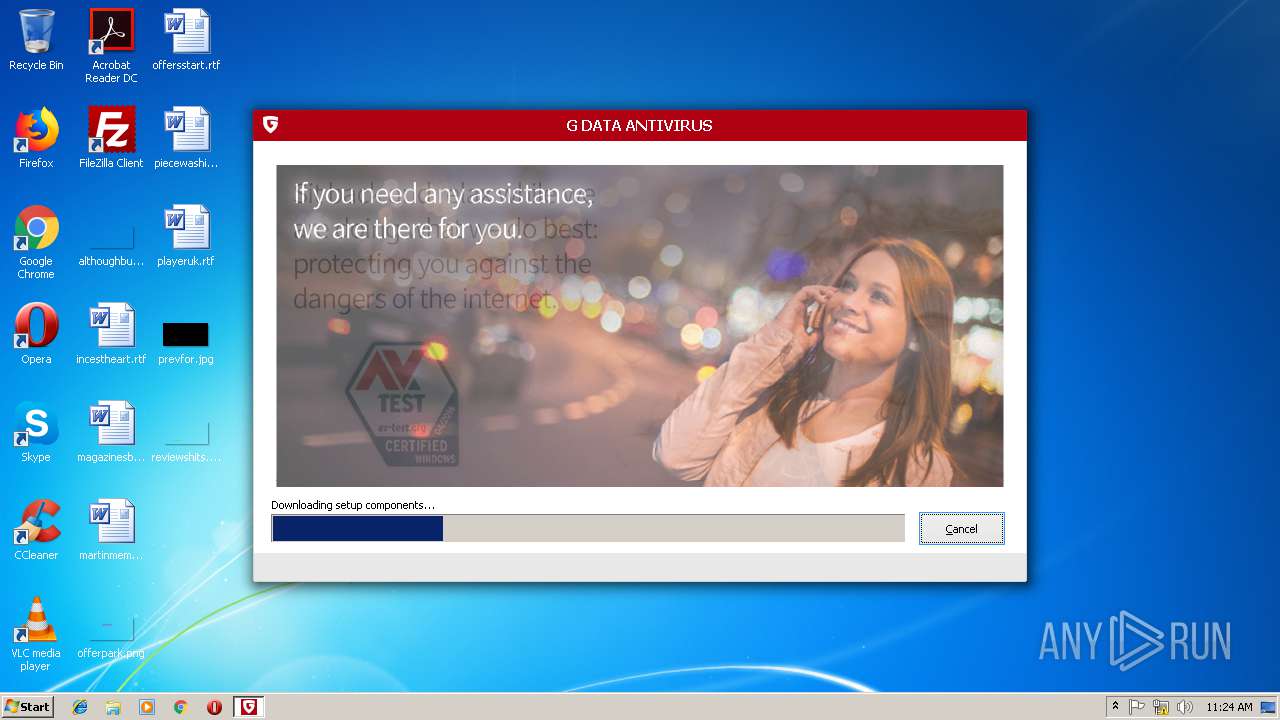Image resolution: width=1280 pixels, height=720 pixels.
Task: Launch Skype desktop shortcut
Action: [x=36, y=432]
